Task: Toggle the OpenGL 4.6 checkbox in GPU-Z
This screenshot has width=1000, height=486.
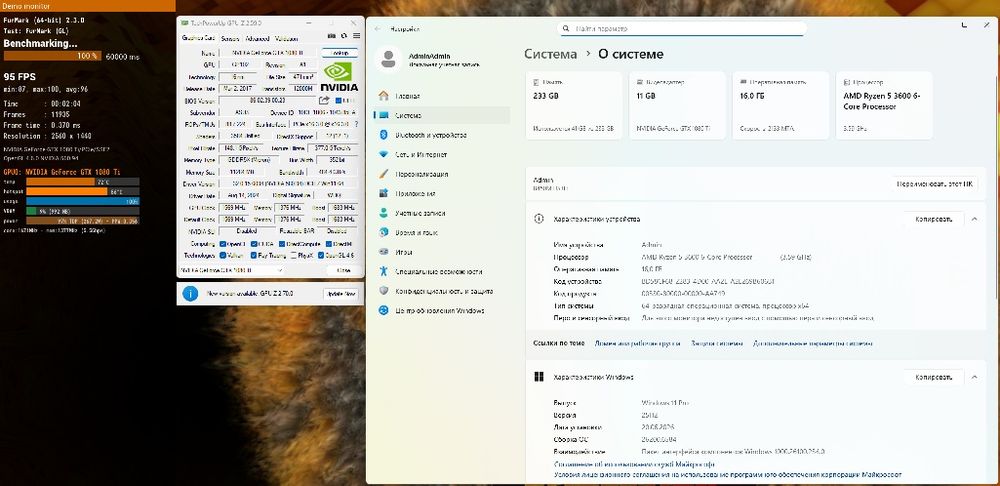Action: (321, 255)
